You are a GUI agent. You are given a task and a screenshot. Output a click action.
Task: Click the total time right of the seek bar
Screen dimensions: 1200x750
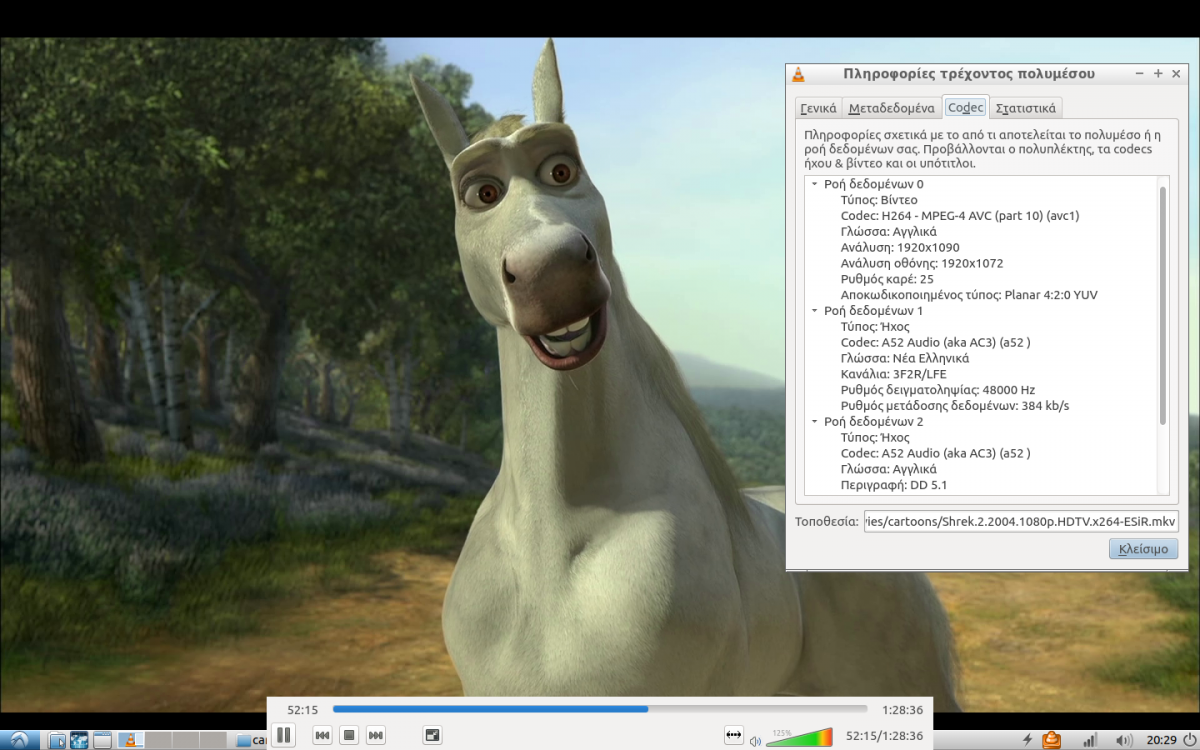[902, 710]
